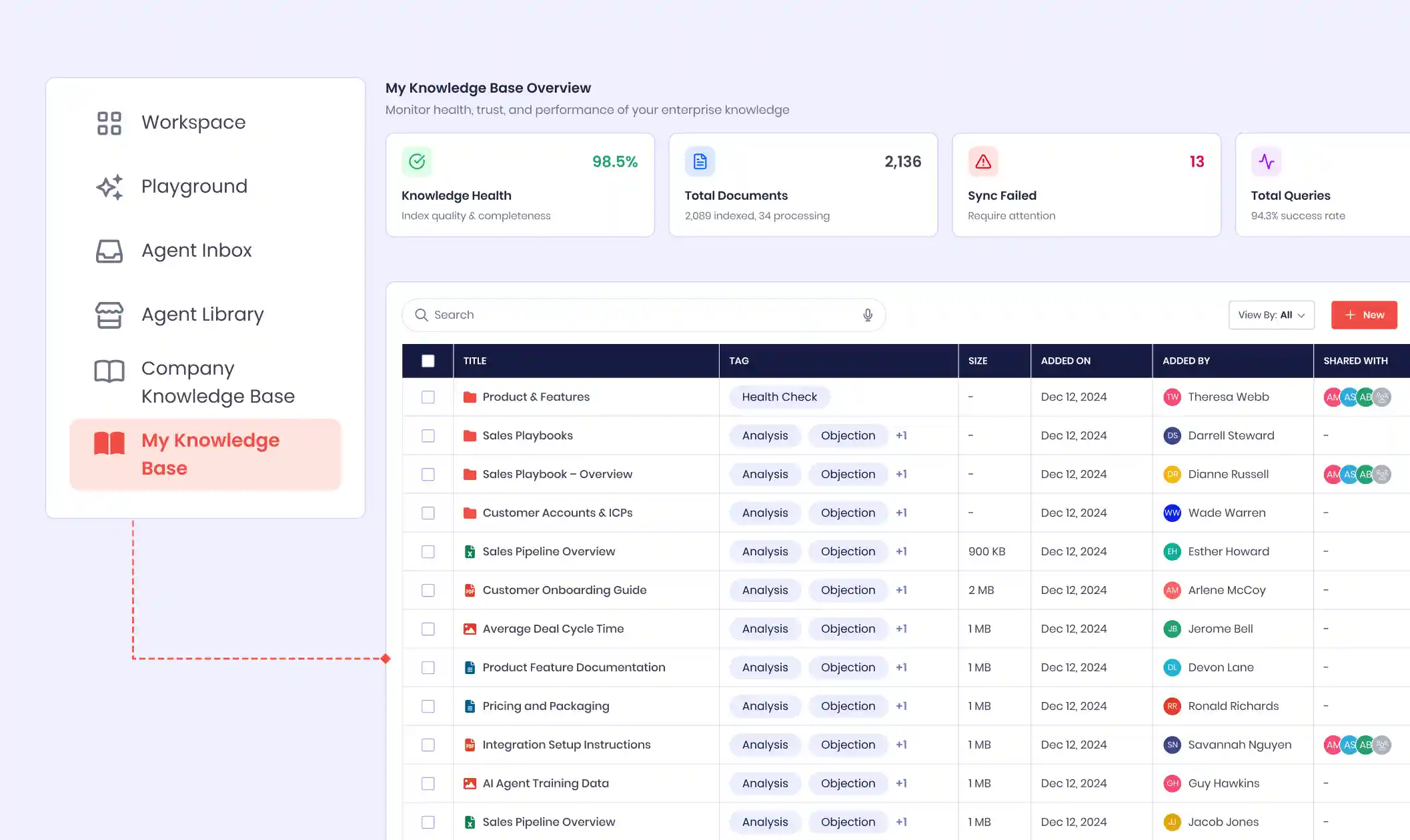Click the microphone icon in search bar

[x=867, y=315]
